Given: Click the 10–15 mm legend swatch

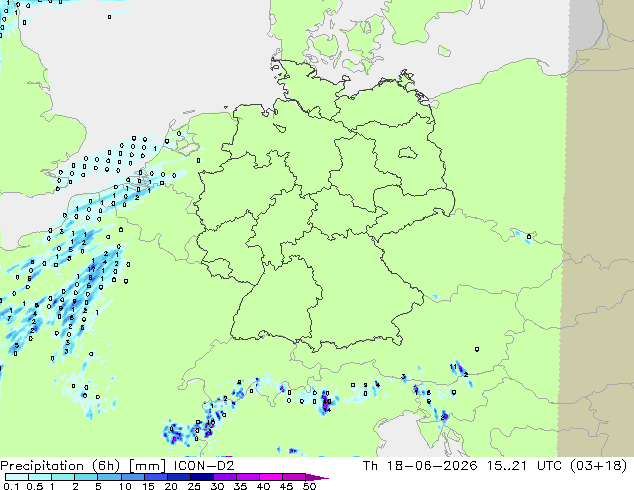Looking at the screenshot, I should (x=132, y=477).
